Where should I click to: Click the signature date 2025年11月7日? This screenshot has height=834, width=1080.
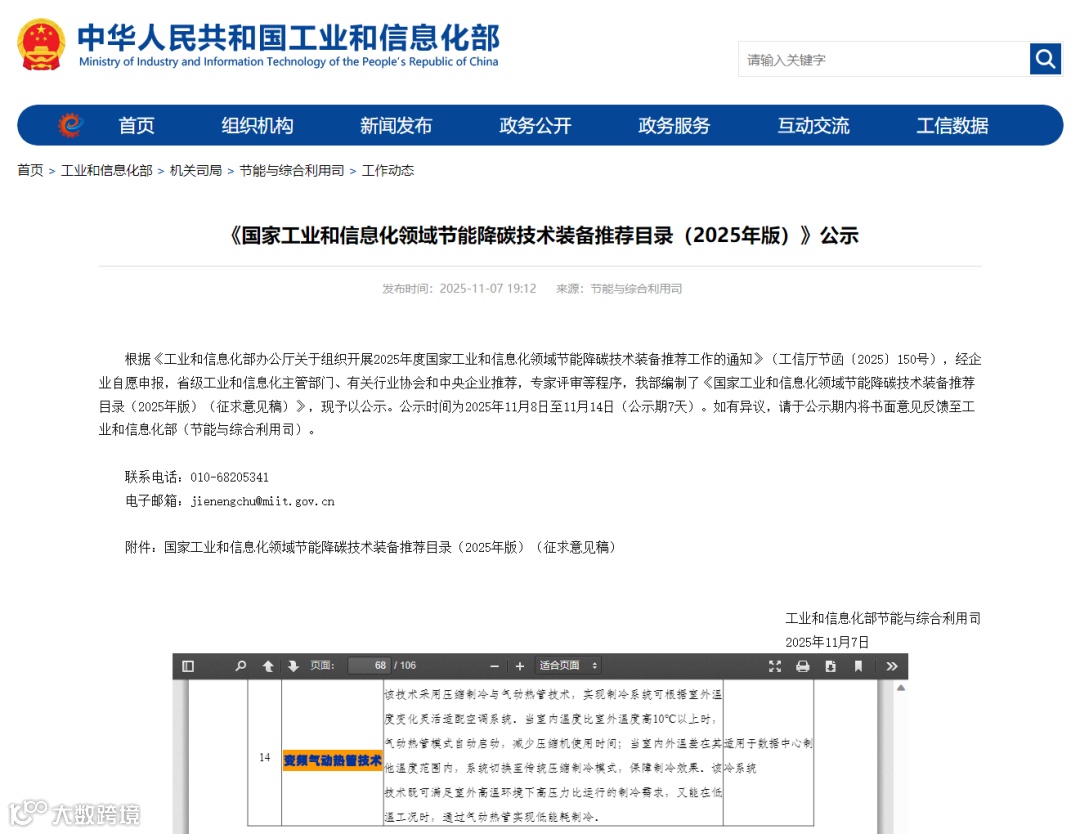[x=827, y=643]
